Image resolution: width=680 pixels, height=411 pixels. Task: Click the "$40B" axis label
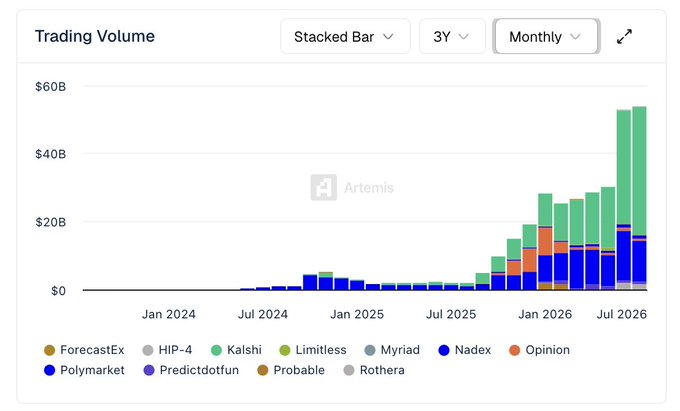point(50,154)
